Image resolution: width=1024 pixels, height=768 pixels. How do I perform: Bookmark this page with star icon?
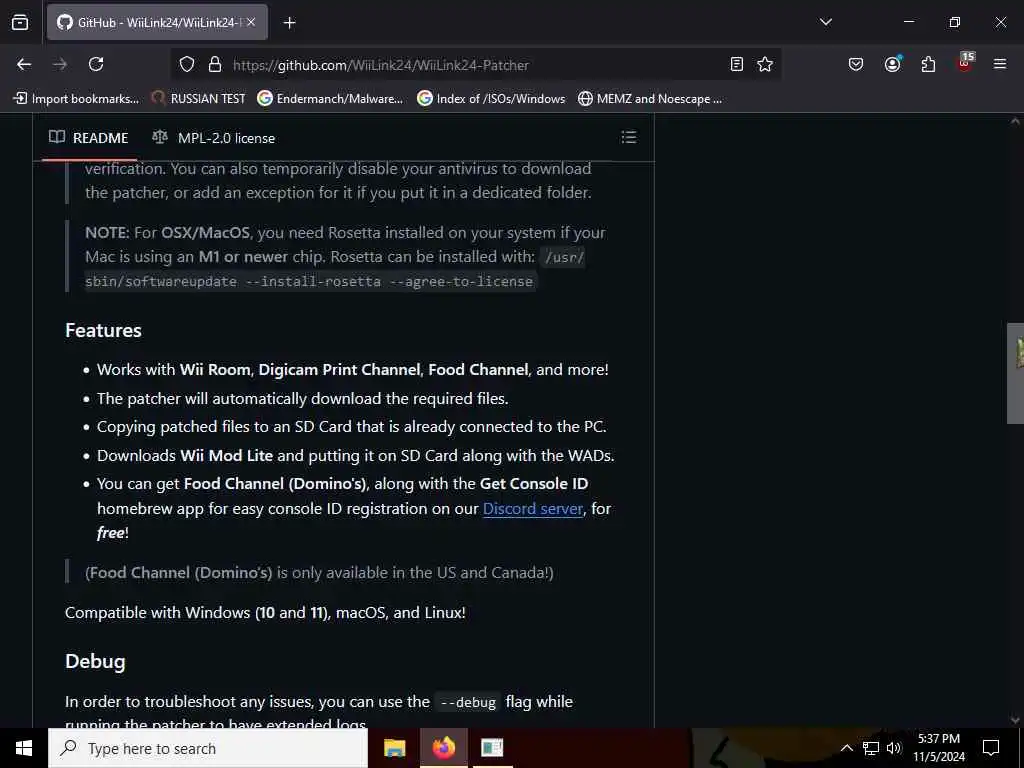point(765,64)
